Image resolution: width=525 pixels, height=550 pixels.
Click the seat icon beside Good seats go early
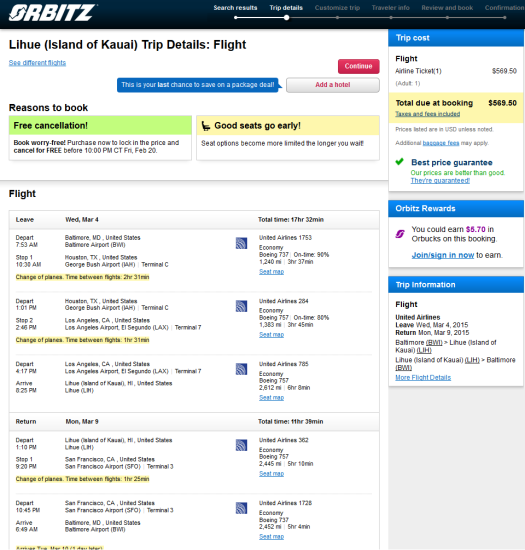click(206, 126)
